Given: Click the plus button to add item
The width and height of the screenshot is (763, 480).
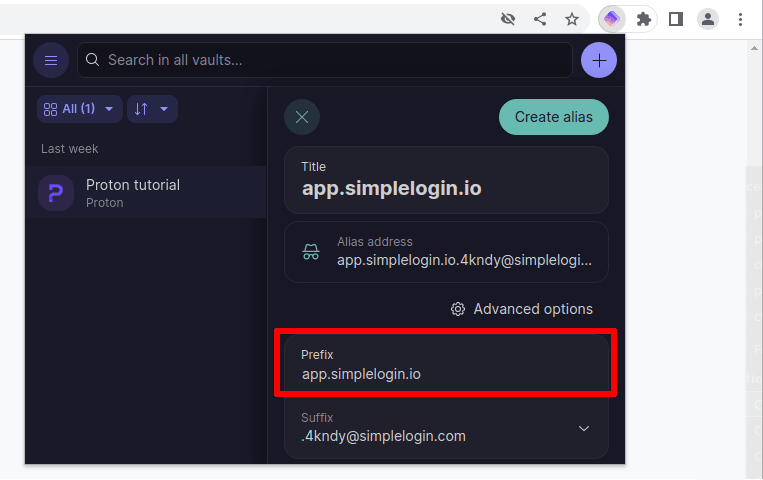Looking at the screenshot, I should (x=599, y=60).
